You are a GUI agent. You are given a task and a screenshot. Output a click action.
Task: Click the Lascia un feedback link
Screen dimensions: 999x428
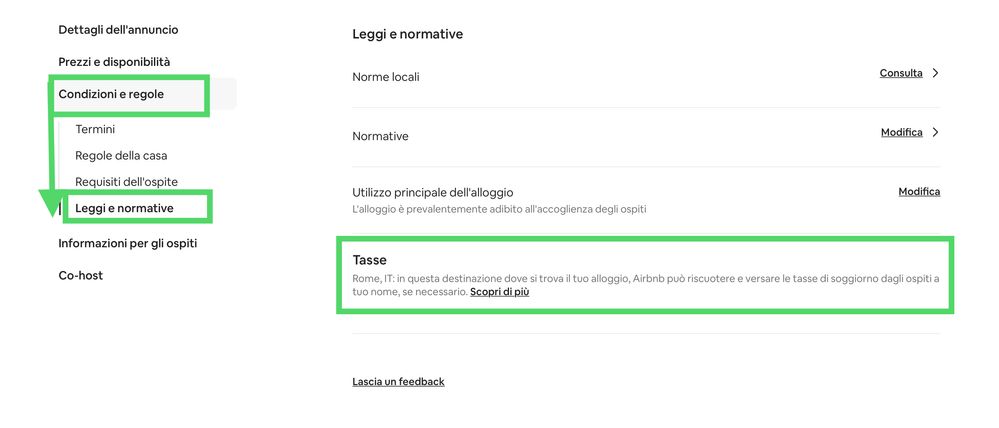pos(398,382)
